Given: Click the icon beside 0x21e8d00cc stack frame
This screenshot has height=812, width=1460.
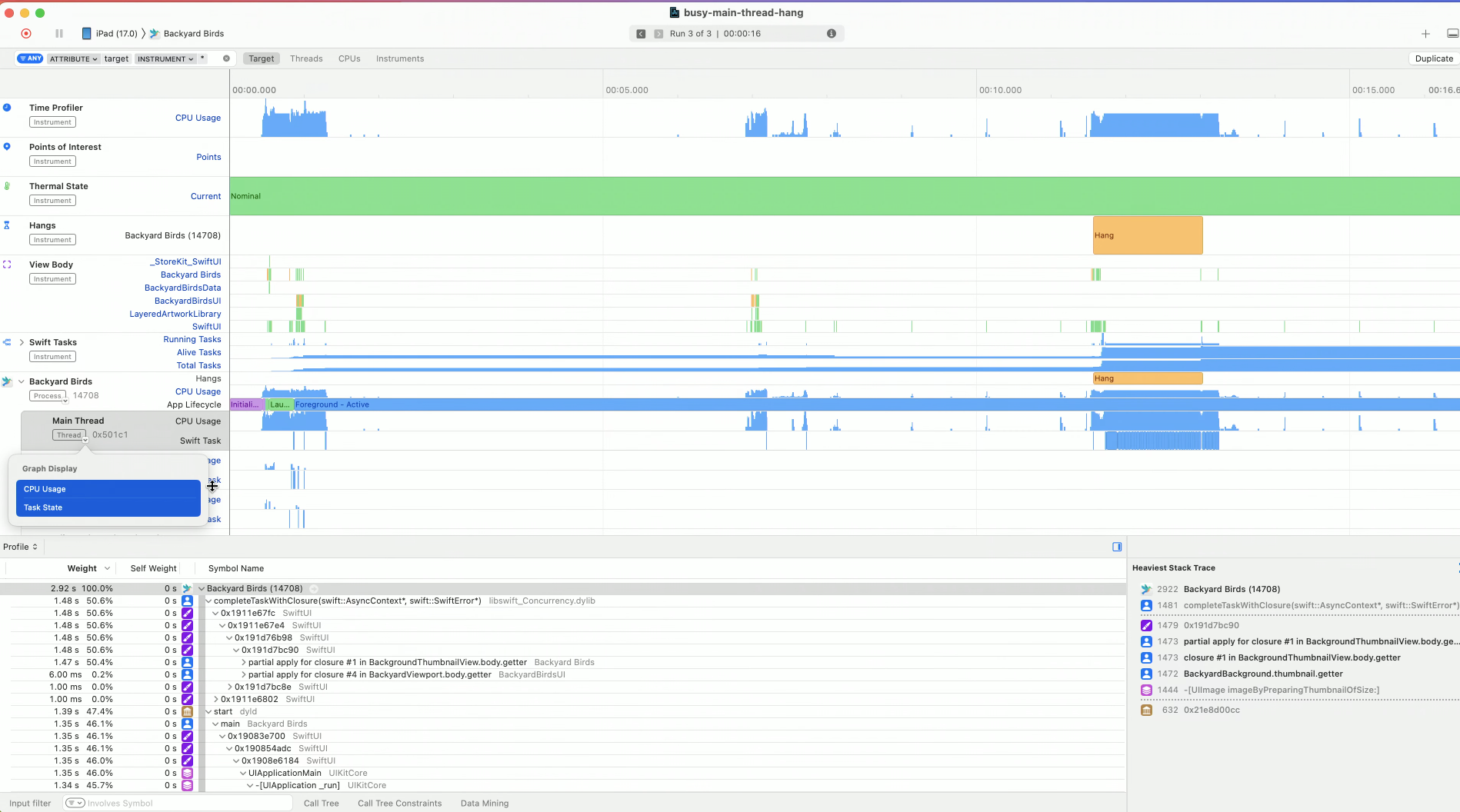Looking at the screenshot, I should [x=1146, y=710].
